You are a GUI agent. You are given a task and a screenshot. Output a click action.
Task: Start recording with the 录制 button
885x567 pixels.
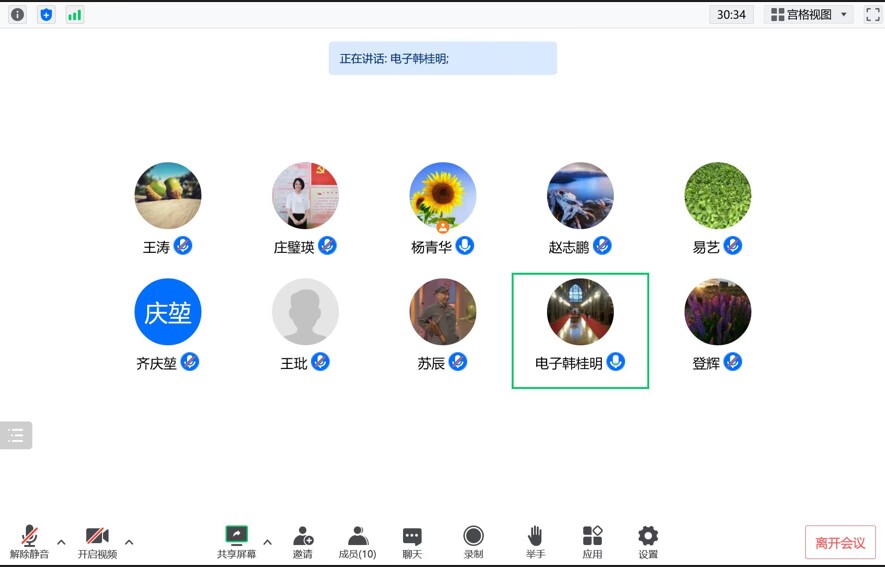[x=473, y=542]
